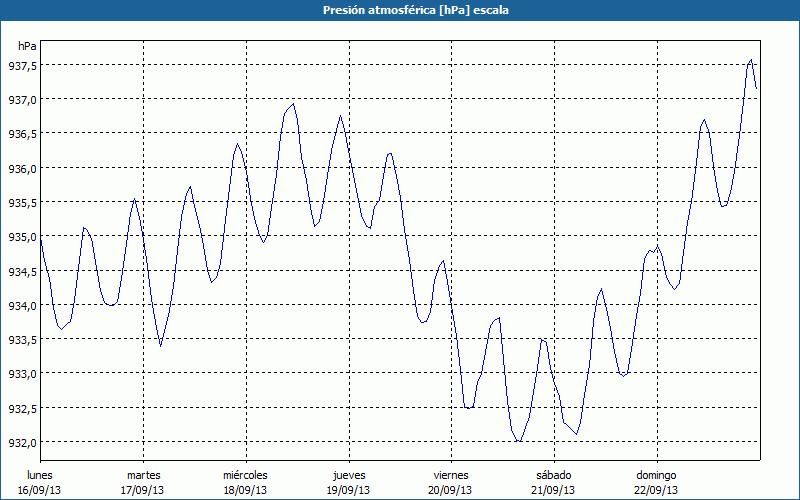Click the lowest trough of the pressure line

point(519,441)
